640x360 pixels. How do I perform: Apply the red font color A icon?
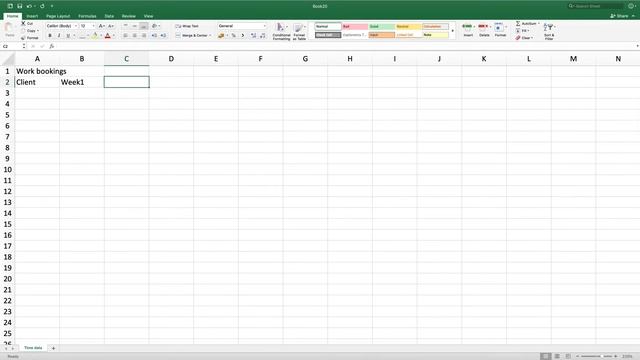pyautogui.click(x=108, y=36)
